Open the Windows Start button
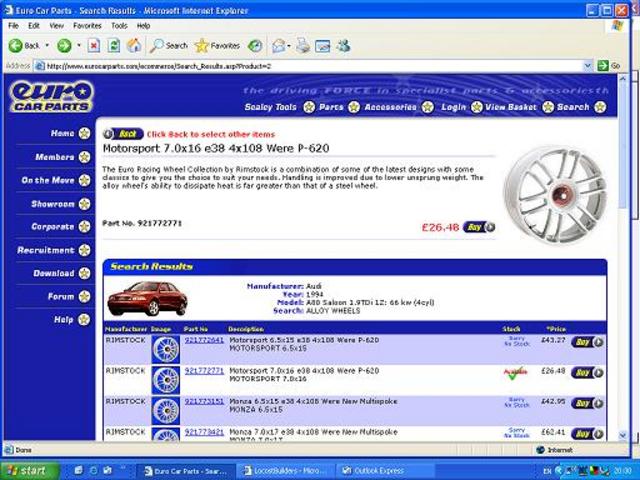The image size is (640, 480). tap(29, 471)
